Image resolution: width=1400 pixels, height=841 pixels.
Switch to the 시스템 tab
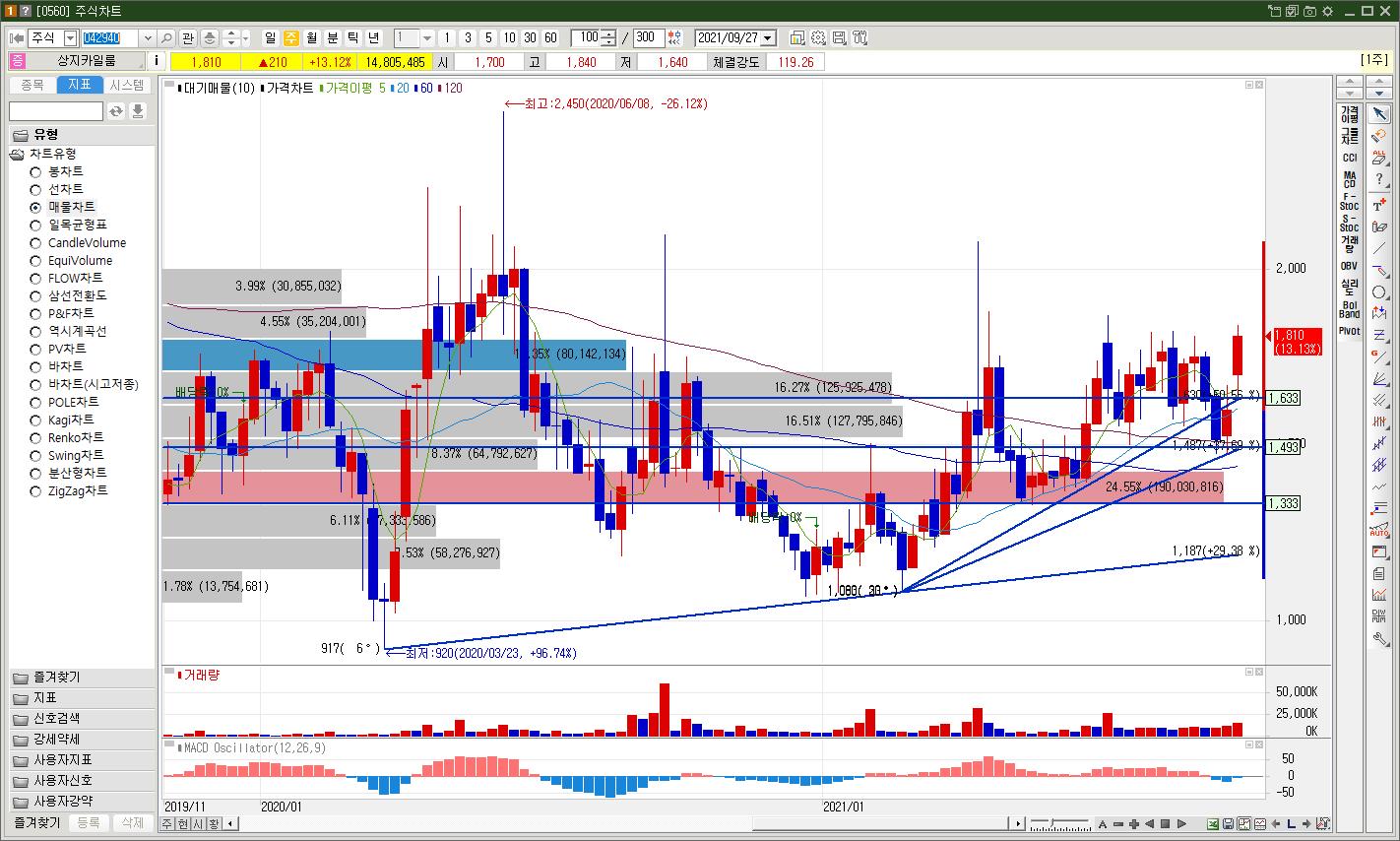[127, 86]
